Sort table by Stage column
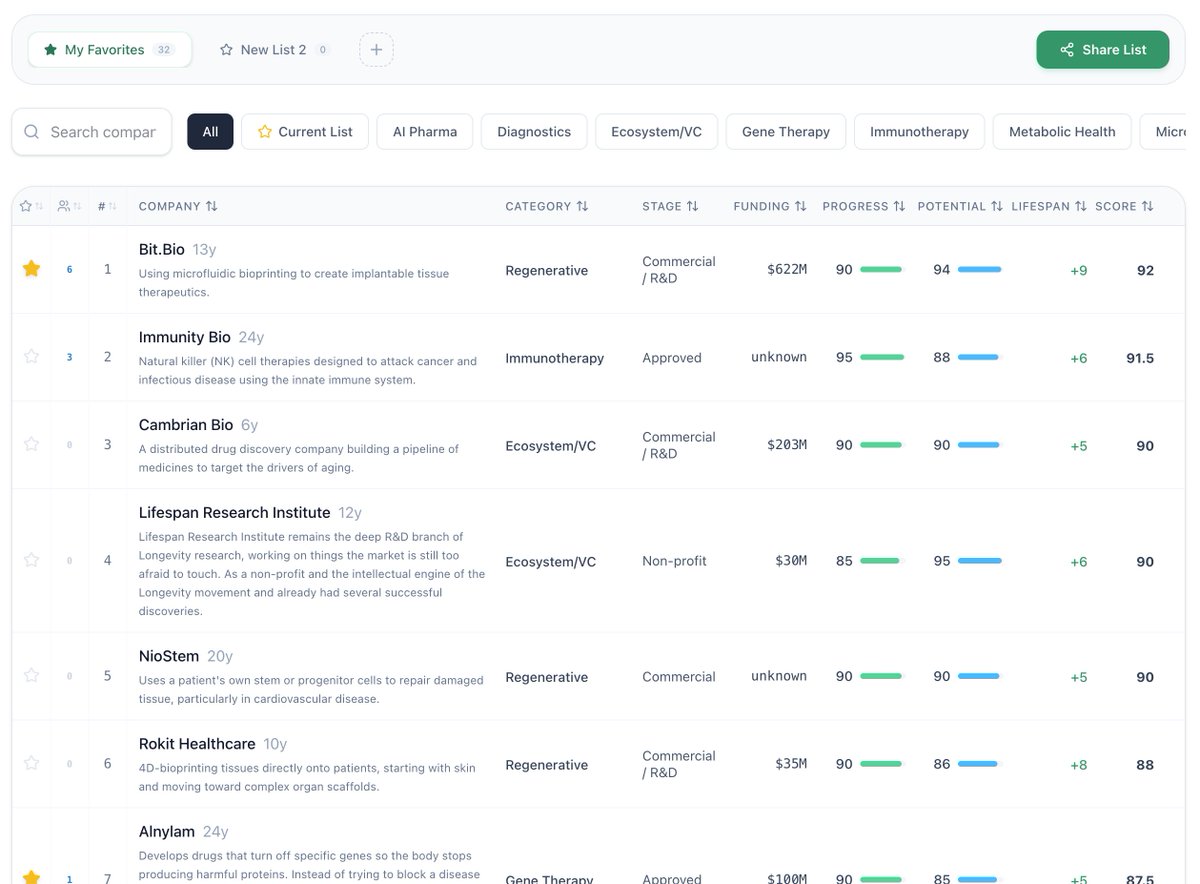Screen dimensions: 1200x884 [670, 206]
